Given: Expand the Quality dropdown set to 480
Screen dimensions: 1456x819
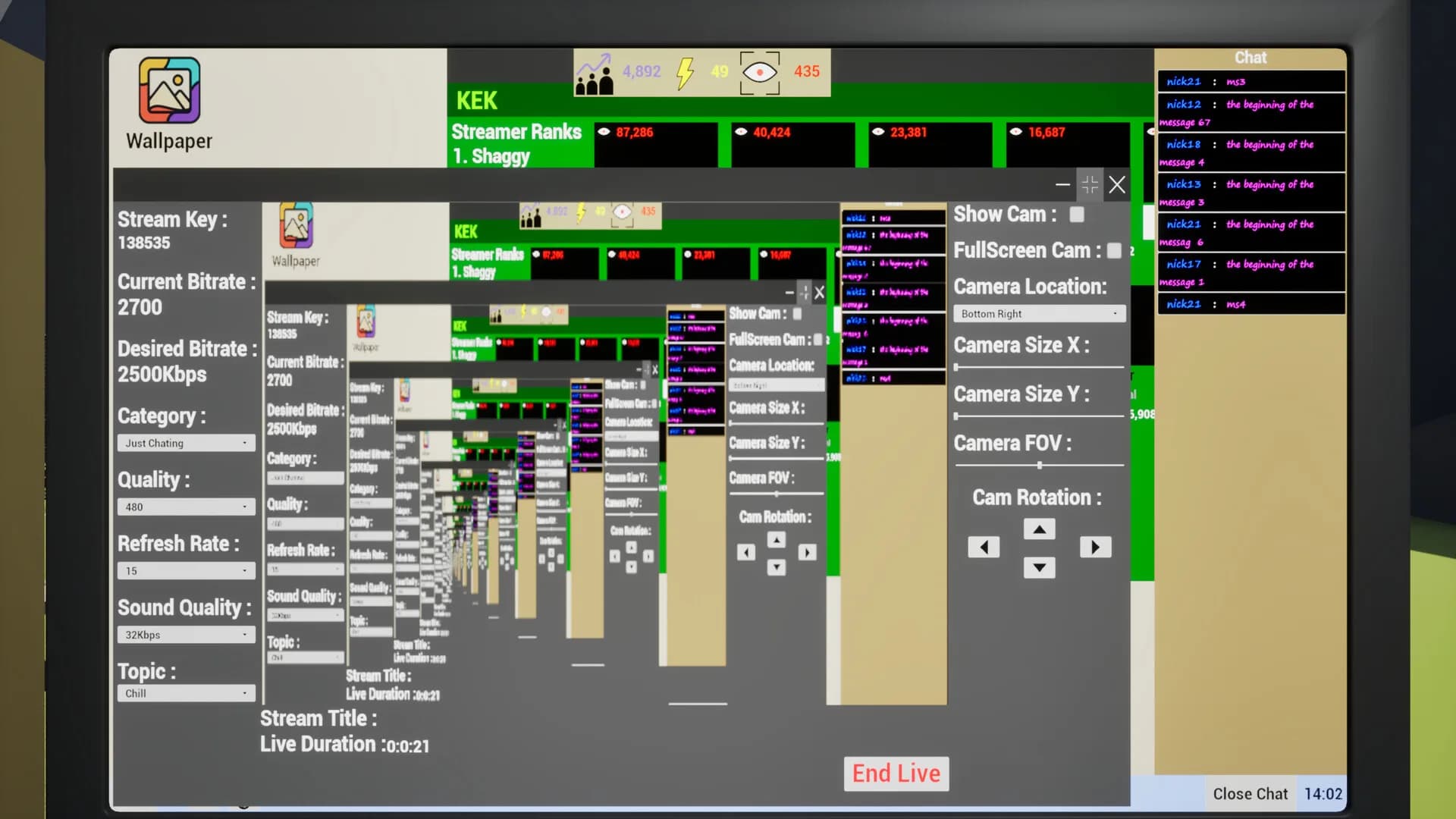Looking at the screenshot, I should (x=187, y=507).
